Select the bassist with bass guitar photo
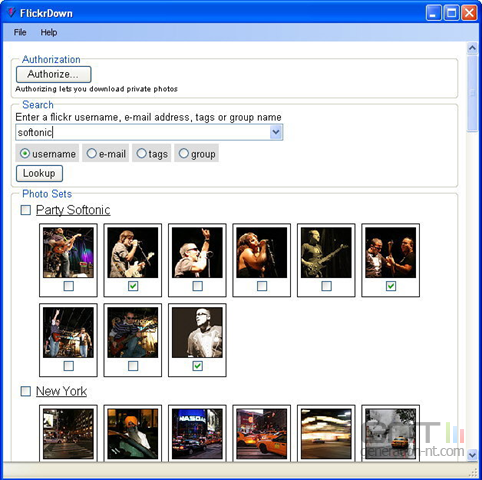The width and height of the screenshot is (482, 480). click(326, 252)
